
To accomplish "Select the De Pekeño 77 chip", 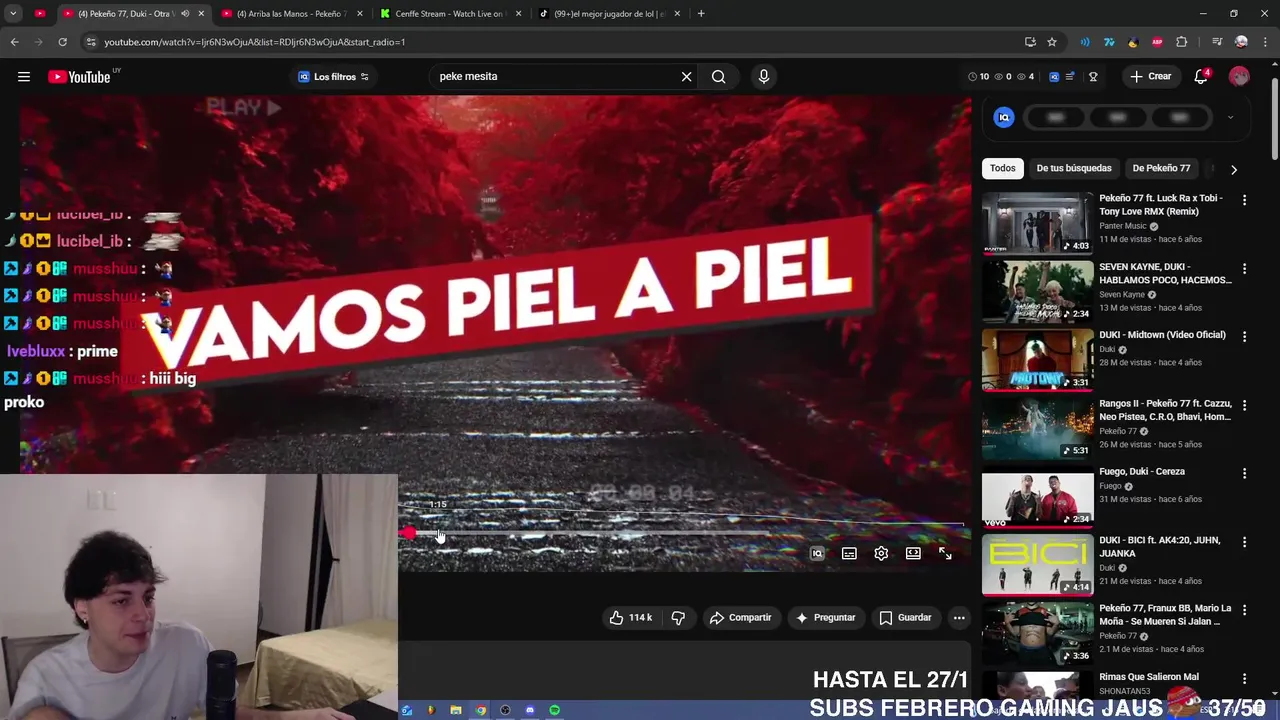I will click(x=1161, y=168).
